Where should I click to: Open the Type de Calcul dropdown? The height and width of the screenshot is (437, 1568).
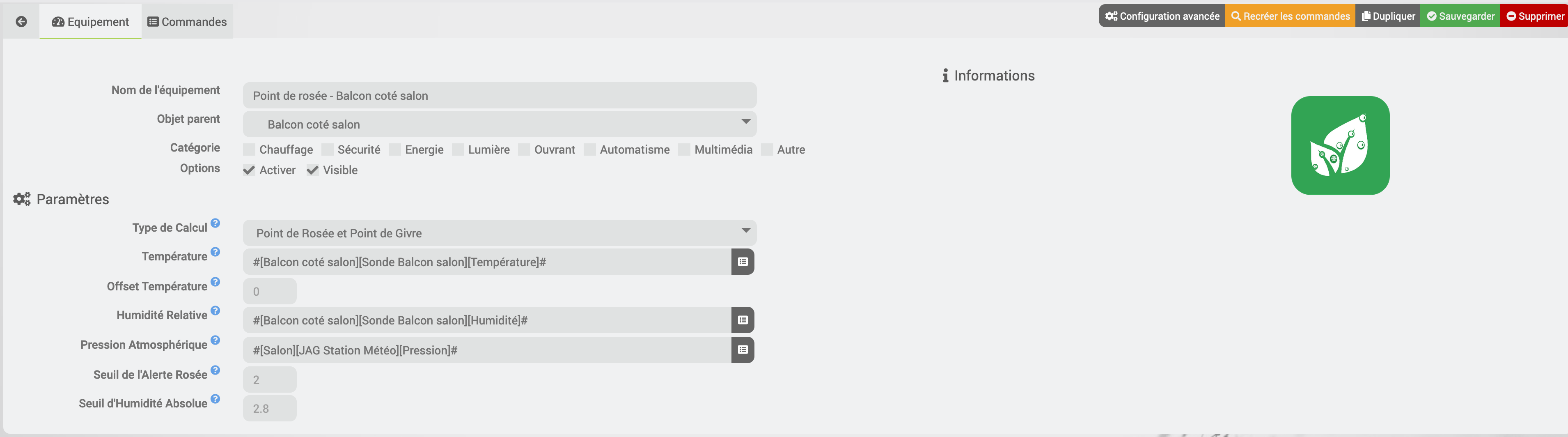point(500,233)
